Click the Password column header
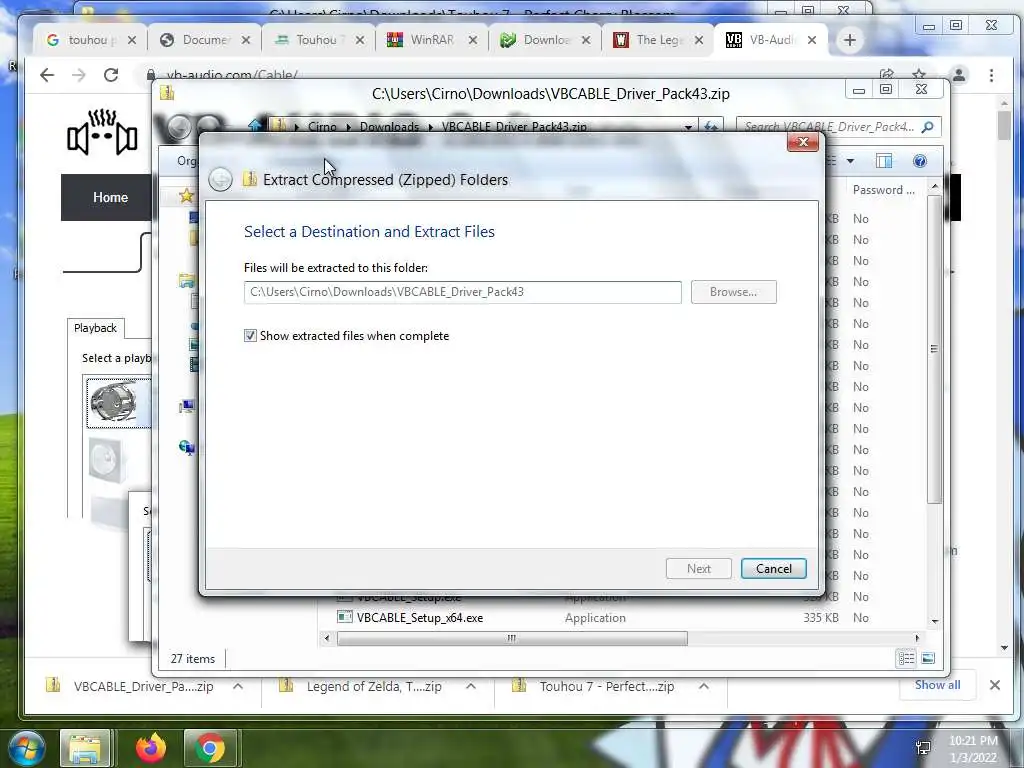 tap(883, 189)
